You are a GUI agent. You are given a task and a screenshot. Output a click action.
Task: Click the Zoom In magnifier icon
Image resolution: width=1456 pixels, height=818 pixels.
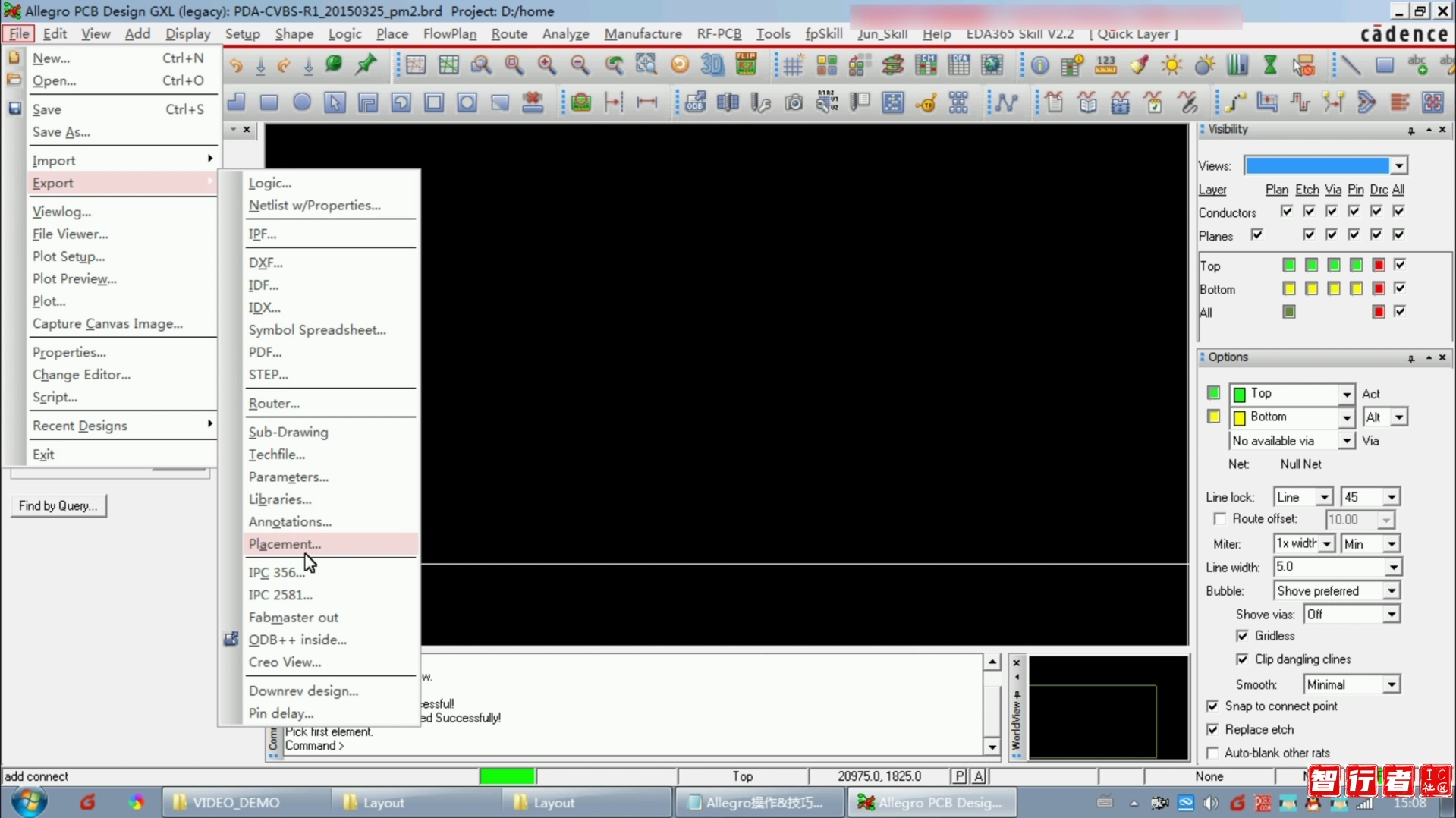coord(547,65)
